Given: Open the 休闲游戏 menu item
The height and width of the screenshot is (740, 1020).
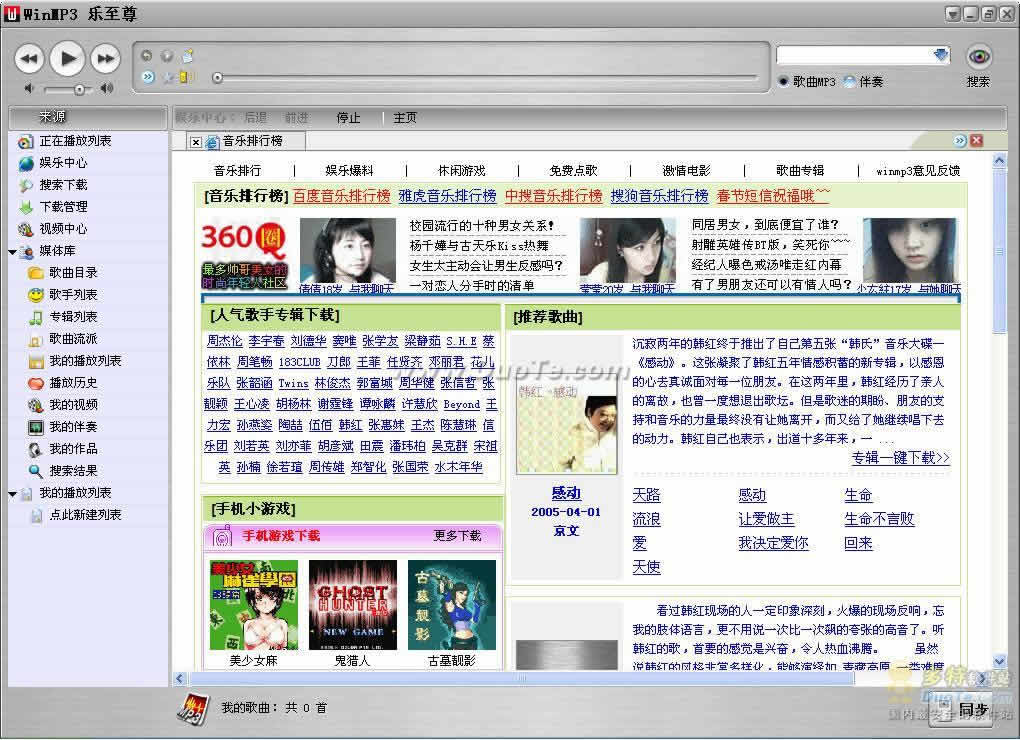Looking at the screenshot, I should pos(461,170).
